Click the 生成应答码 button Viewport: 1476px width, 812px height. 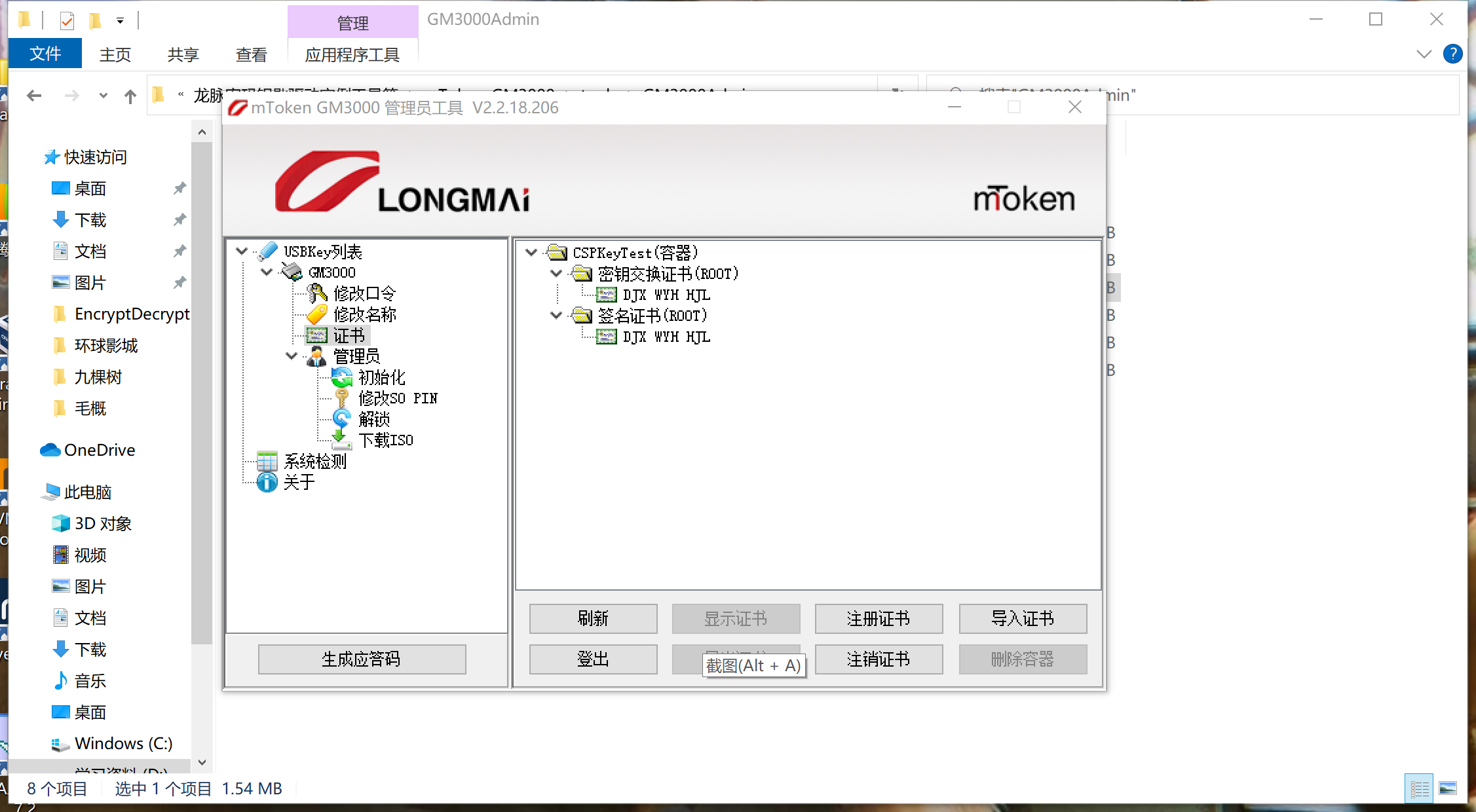click(x=362, y=659)
